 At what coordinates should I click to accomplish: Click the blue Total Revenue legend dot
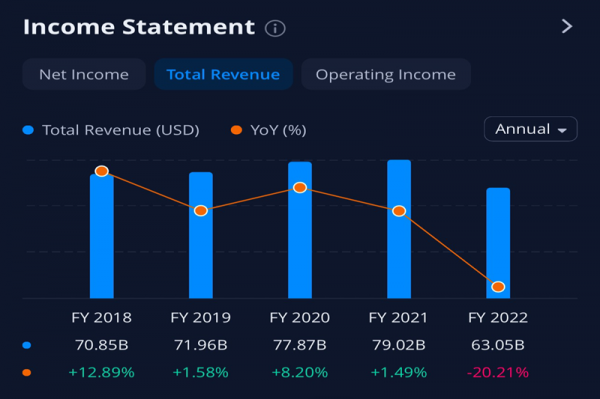coord(28,130)
